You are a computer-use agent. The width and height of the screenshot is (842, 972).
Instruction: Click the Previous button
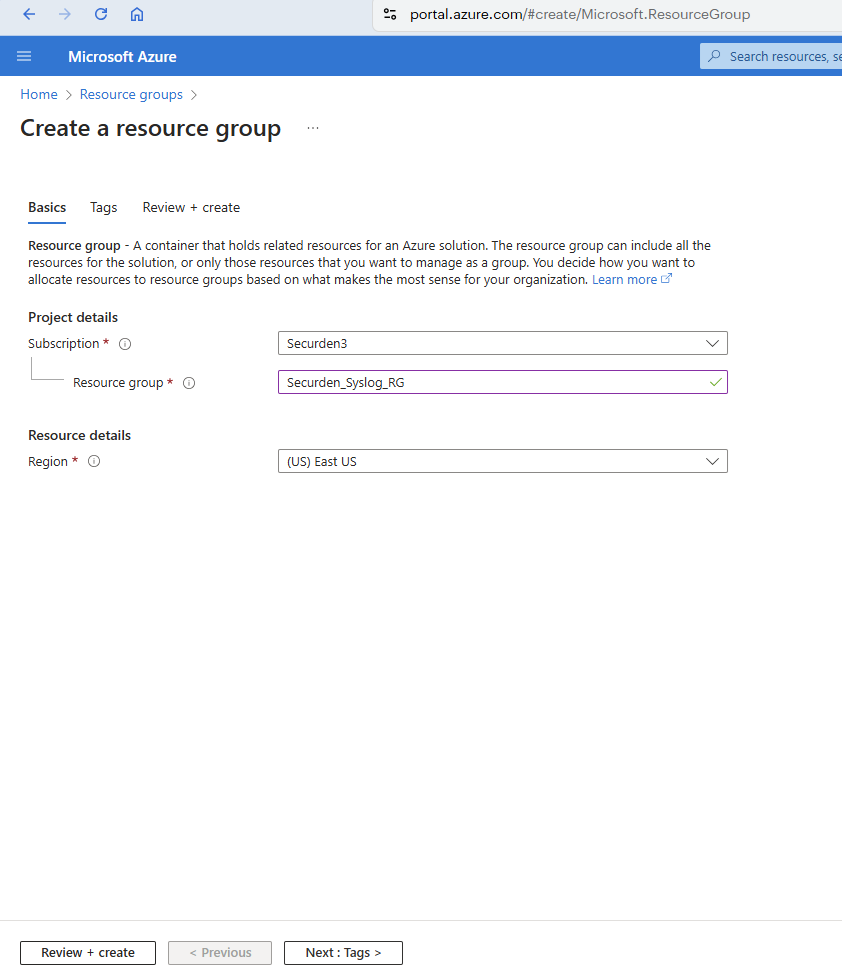[220, 953]
